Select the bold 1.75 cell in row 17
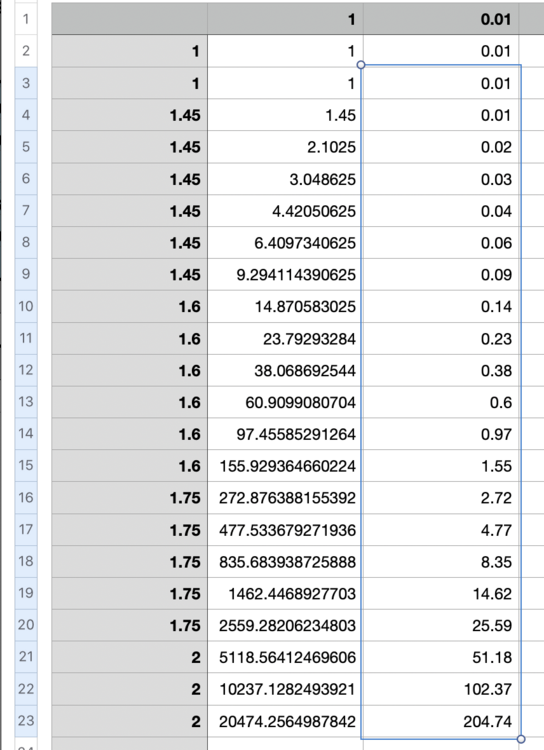544x750 pixels. [130, 530]
